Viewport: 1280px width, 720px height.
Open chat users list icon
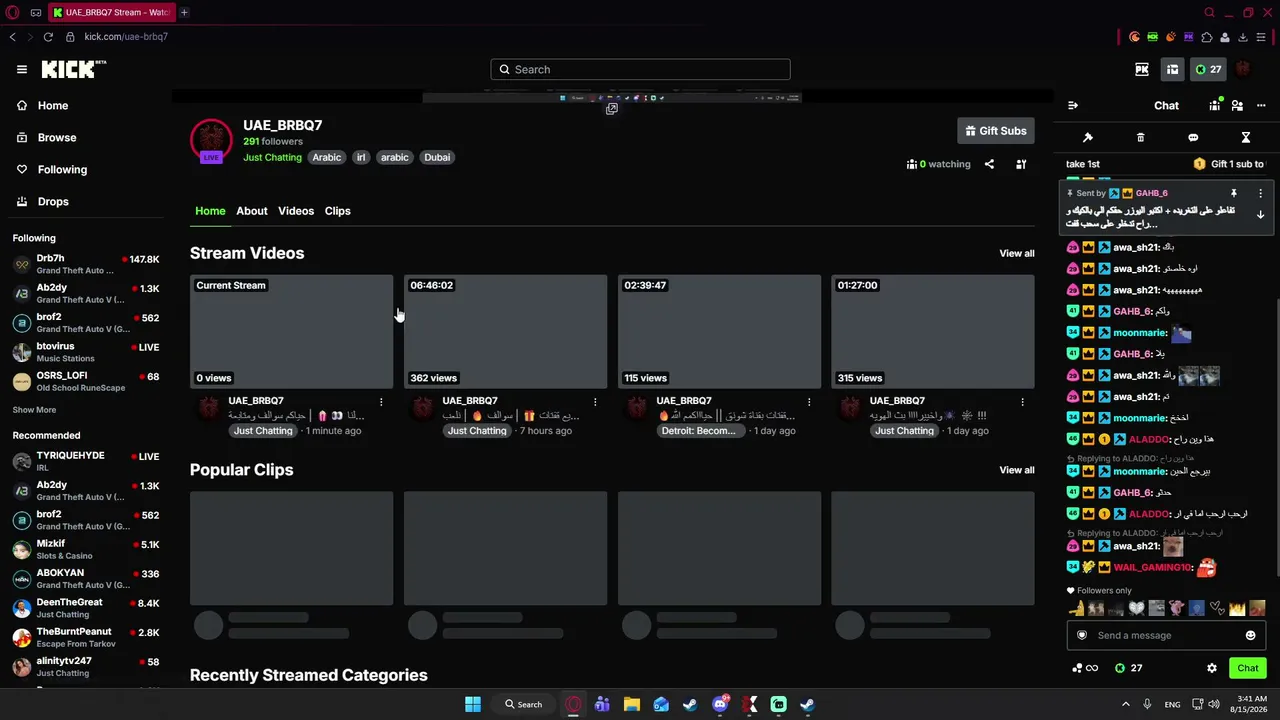pos(1237,105)
